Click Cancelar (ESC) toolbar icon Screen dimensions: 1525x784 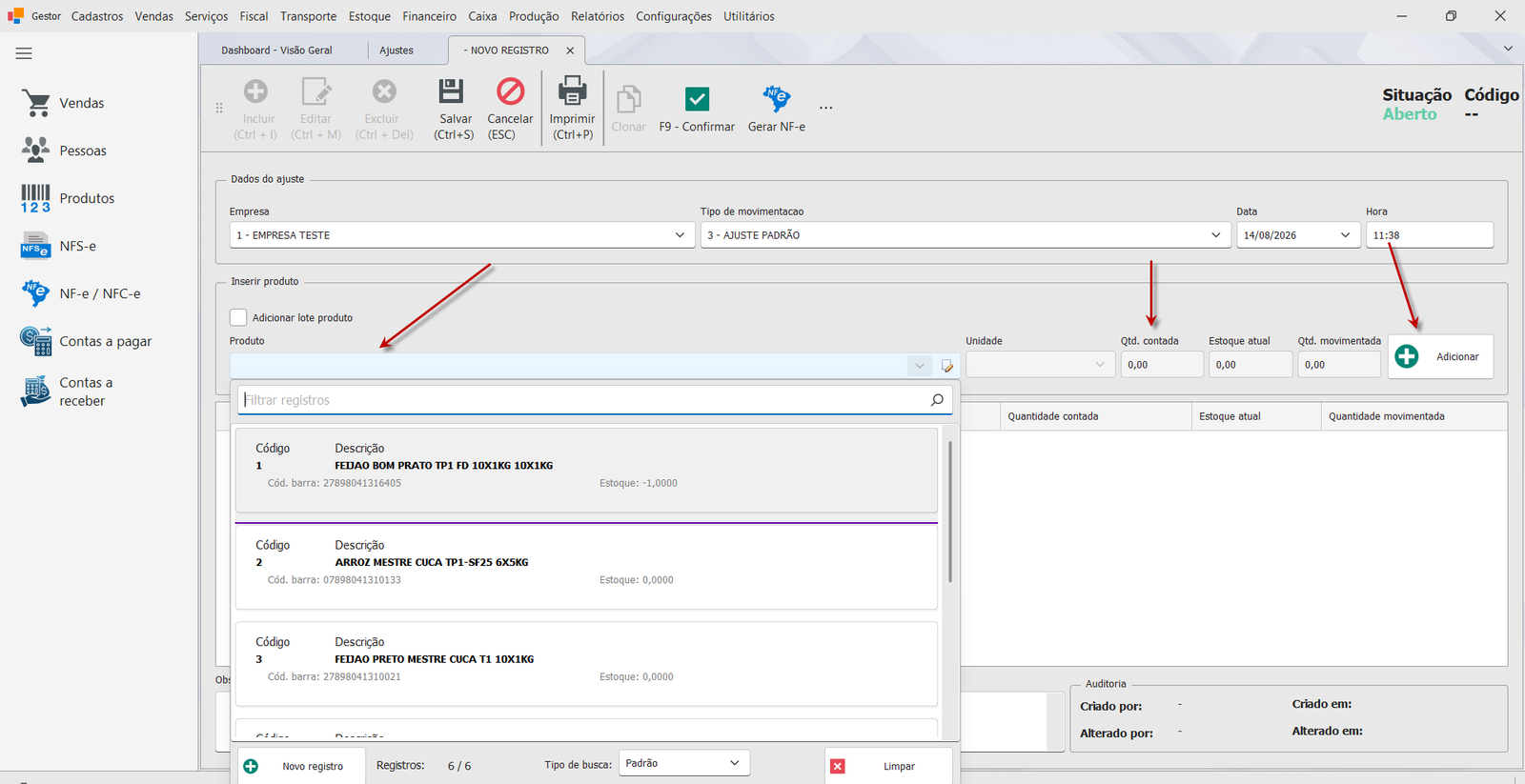(511, 91)
